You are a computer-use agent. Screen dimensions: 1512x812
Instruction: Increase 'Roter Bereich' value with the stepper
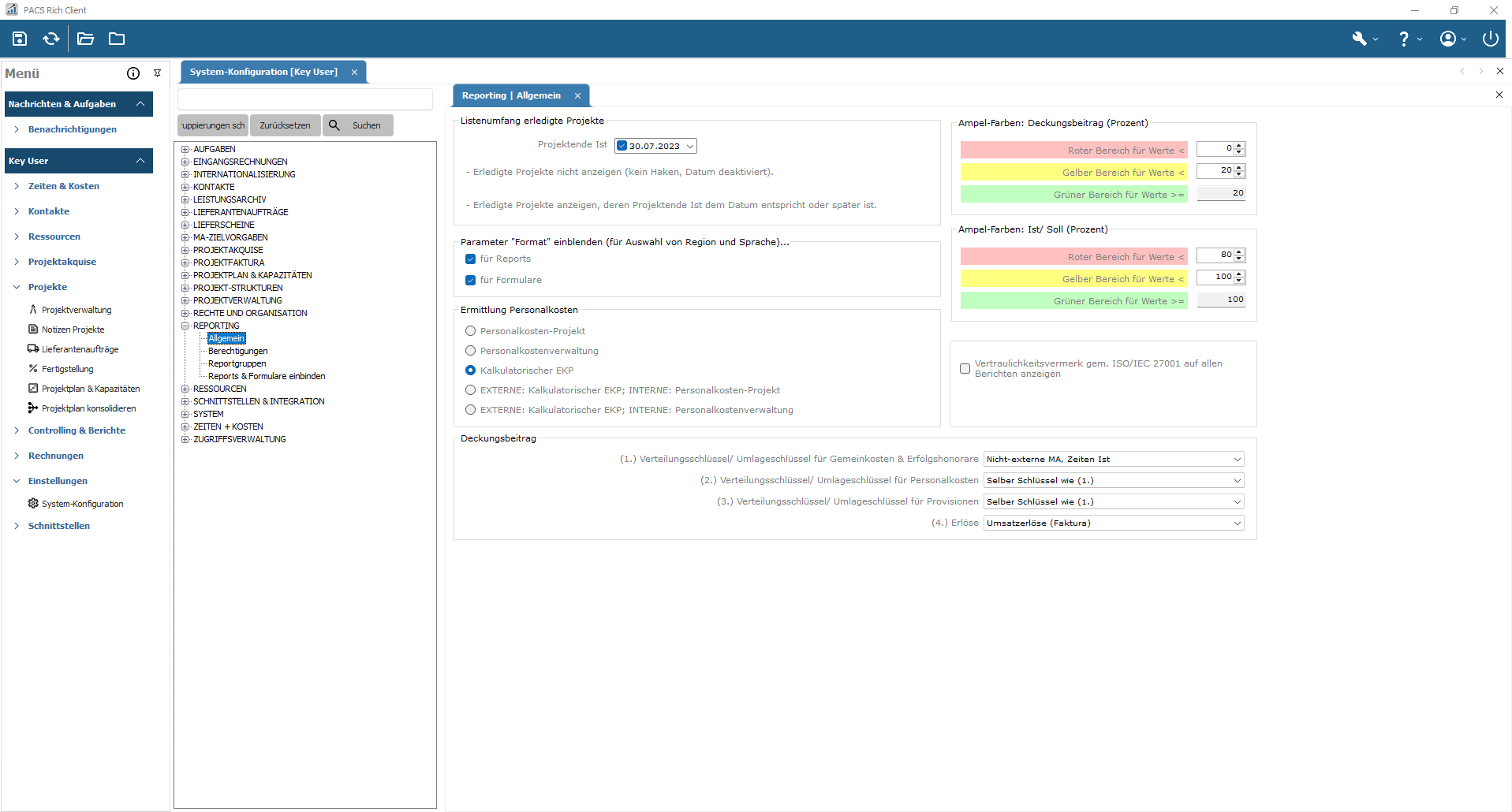point(1239,146)
